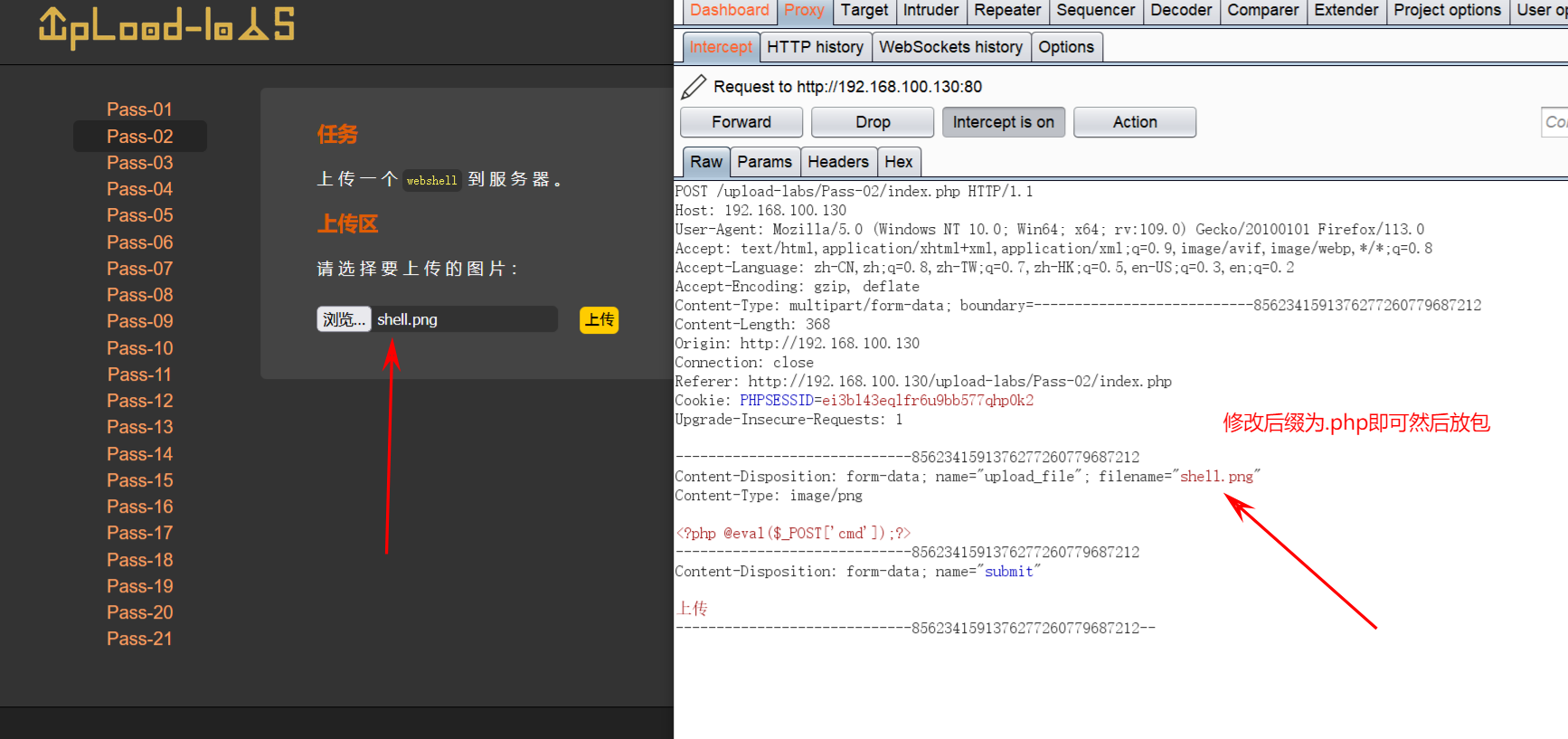
Task: Click the comment field beside Action
Action: click(x=1554, y=122)
